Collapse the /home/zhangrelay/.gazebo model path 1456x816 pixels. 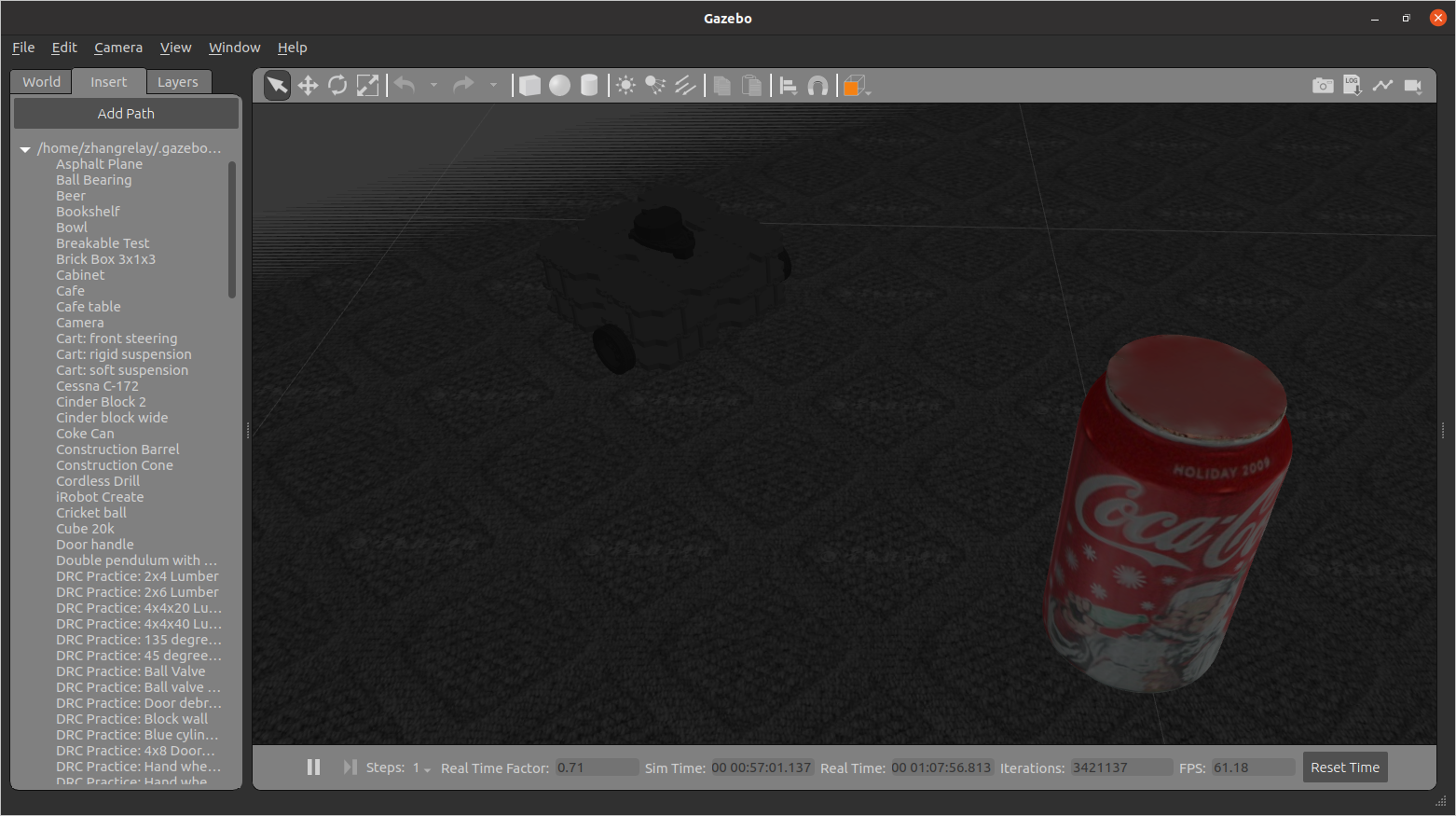click(x=25, y=149)
